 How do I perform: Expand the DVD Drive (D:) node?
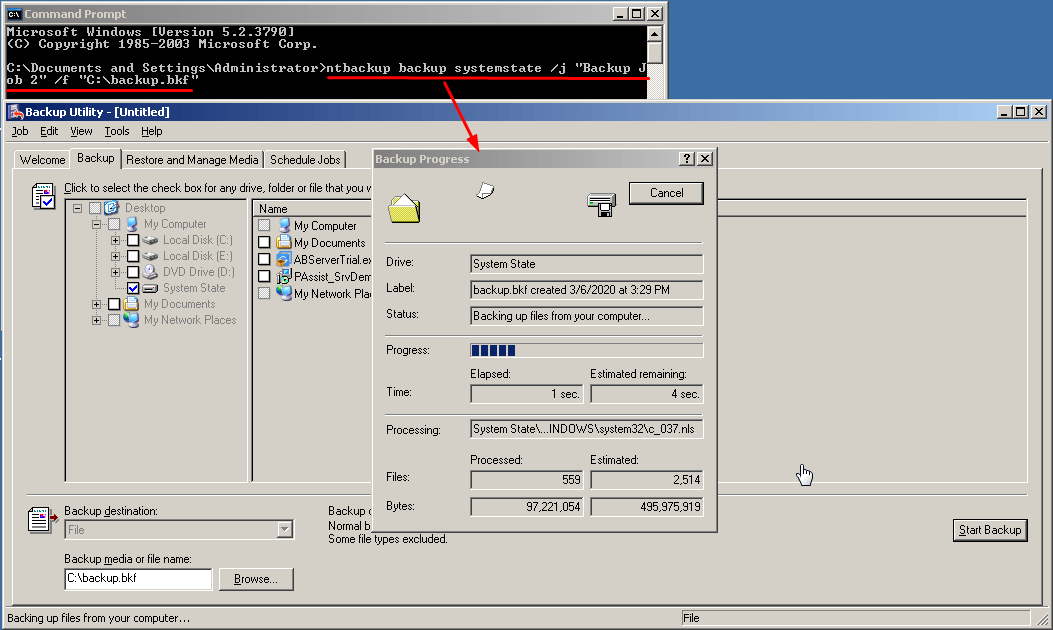(116, 272)
